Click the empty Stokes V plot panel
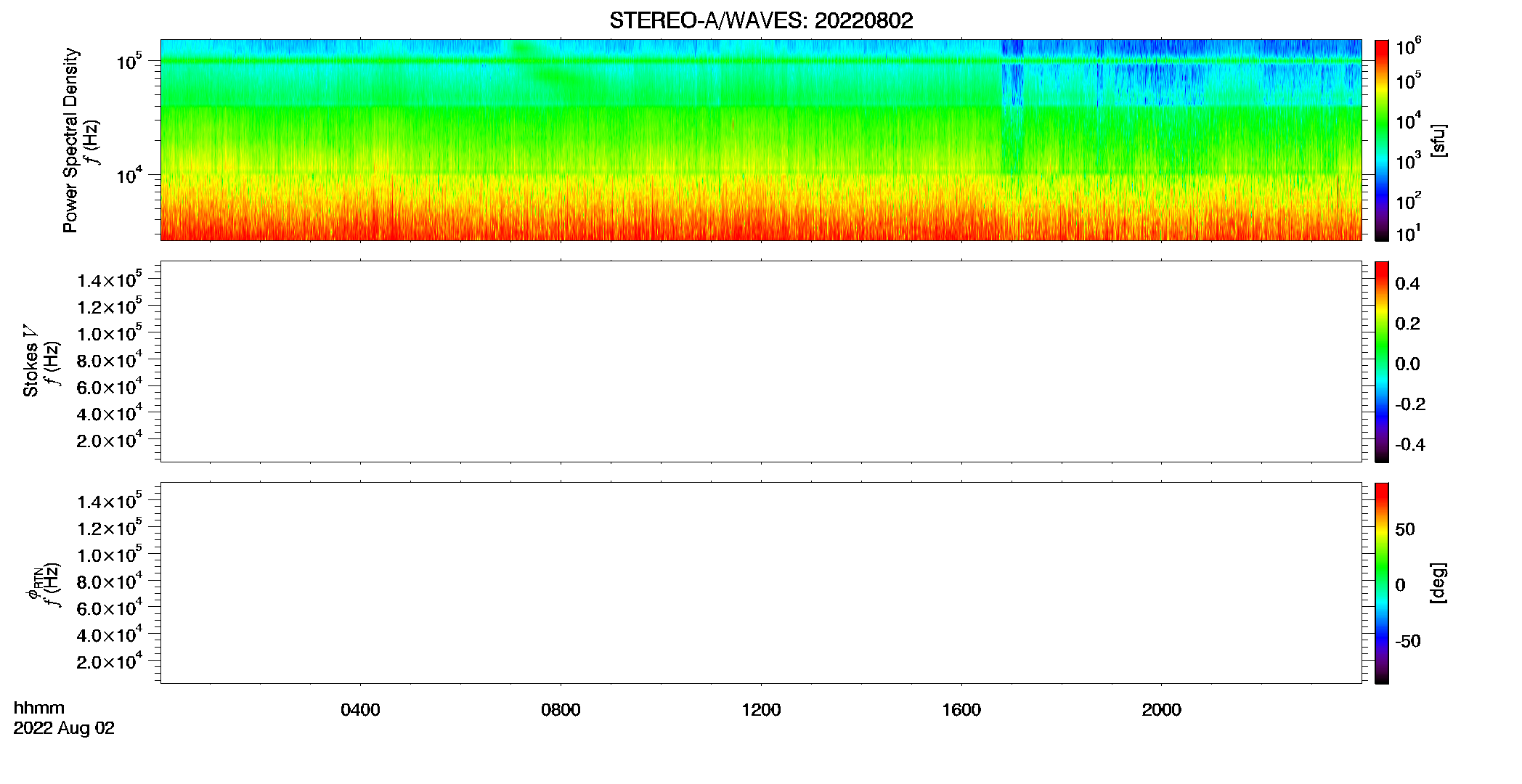Image resolution: width=1522 pixels, height=784 pixels. pyautogui.click(x=761, y=362)
